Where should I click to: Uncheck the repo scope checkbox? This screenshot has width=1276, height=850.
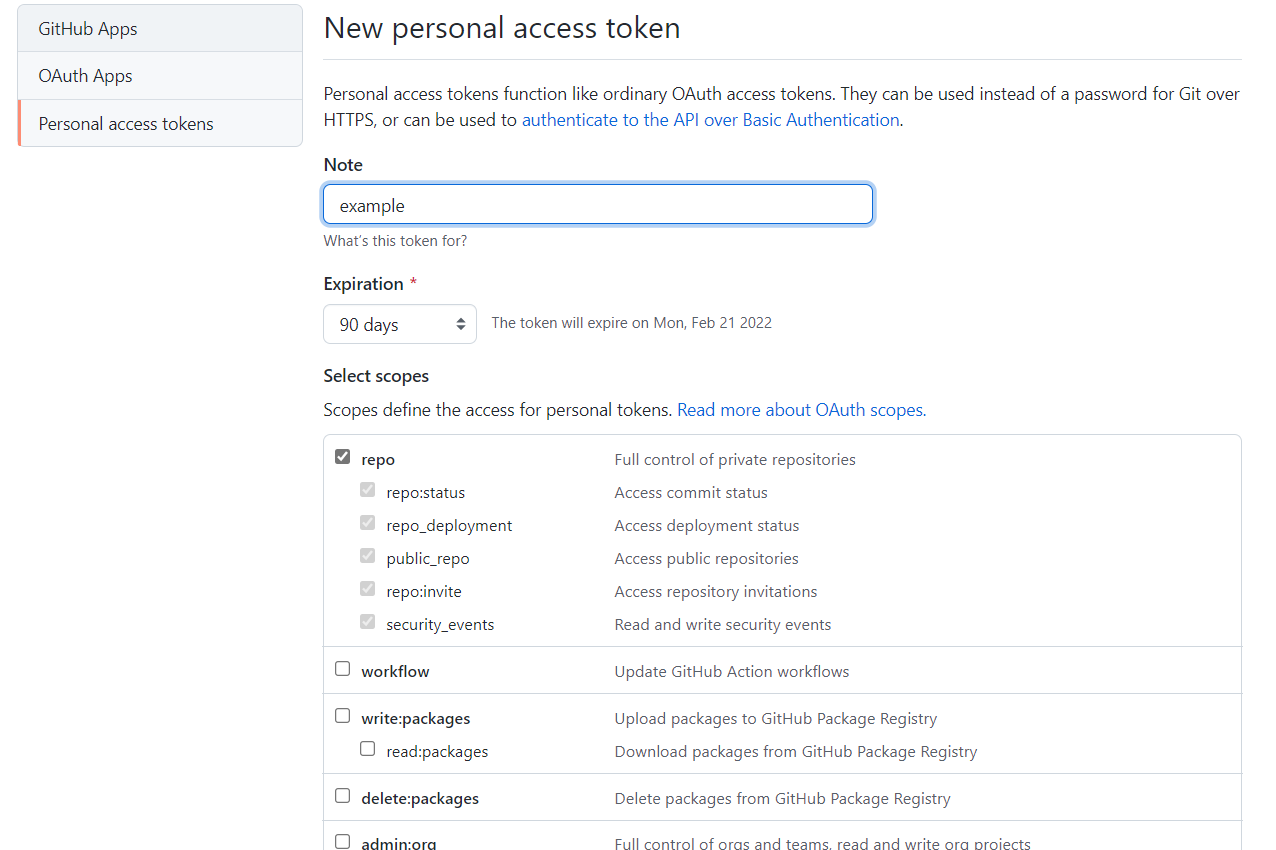pos(343,457)
